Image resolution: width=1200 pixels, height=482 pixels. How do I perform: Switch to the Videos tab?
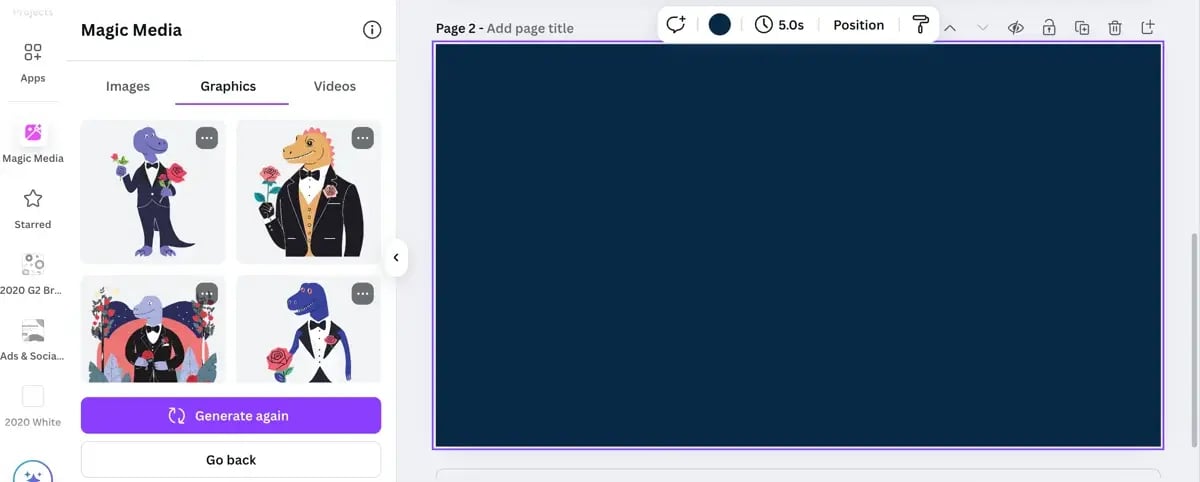(335, 86)
